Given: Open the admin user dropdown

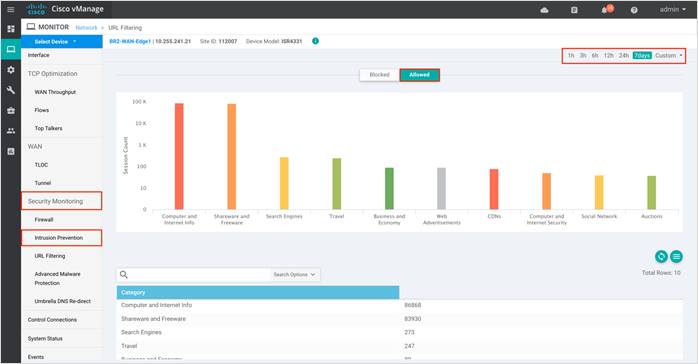Looking at the screenshot, I should pyautogui.click(x=672, y=9).
